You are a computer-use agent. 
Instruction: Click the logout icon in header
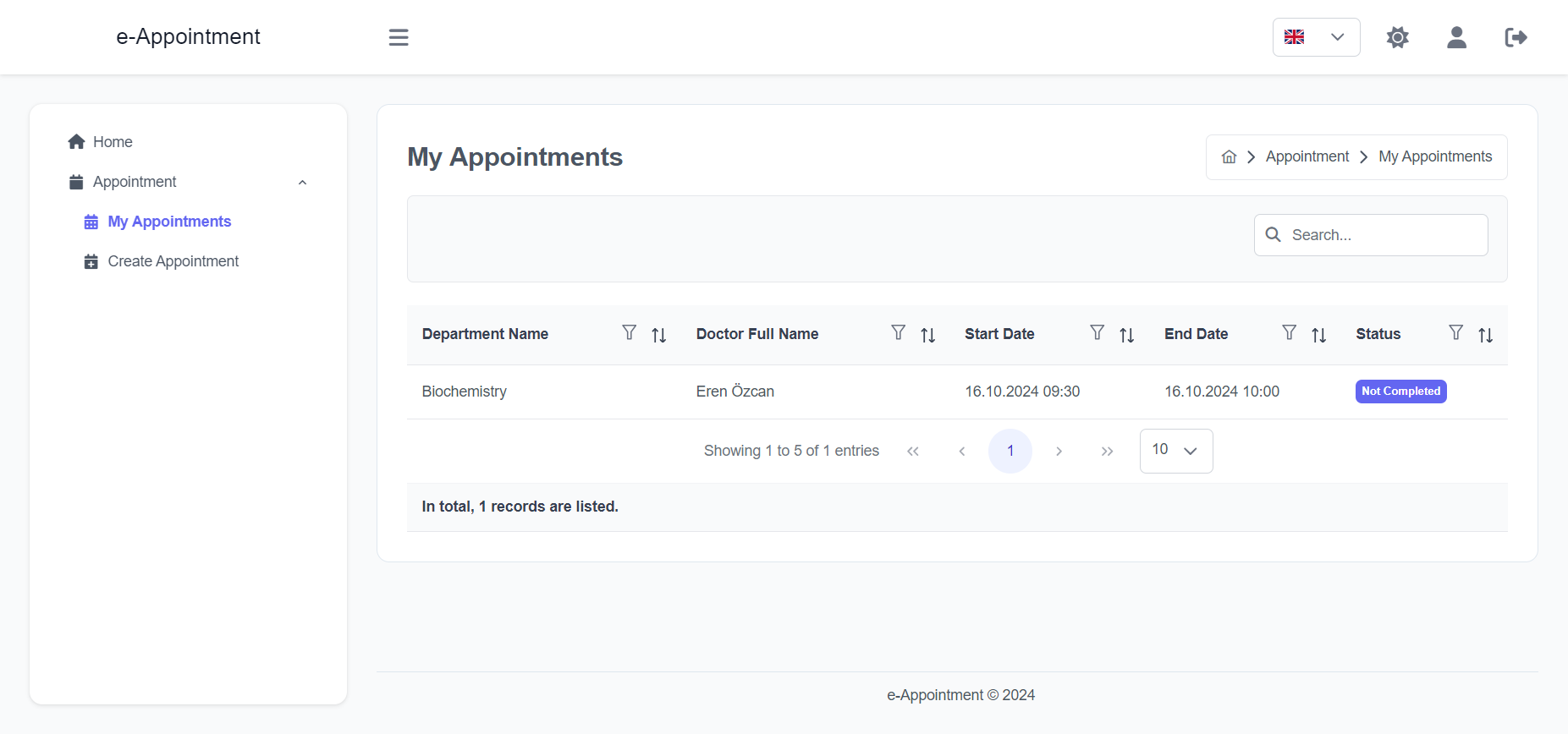[1516, 37]
